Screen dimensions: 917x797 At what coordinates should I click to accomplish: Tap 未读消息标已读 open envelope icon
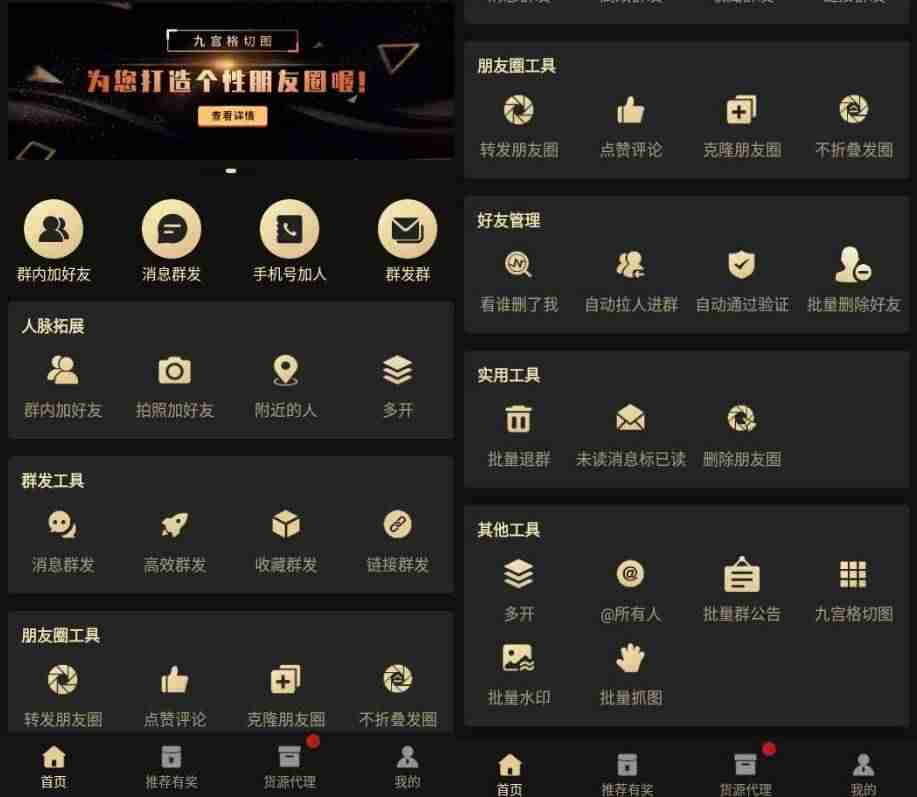[630, 419]
